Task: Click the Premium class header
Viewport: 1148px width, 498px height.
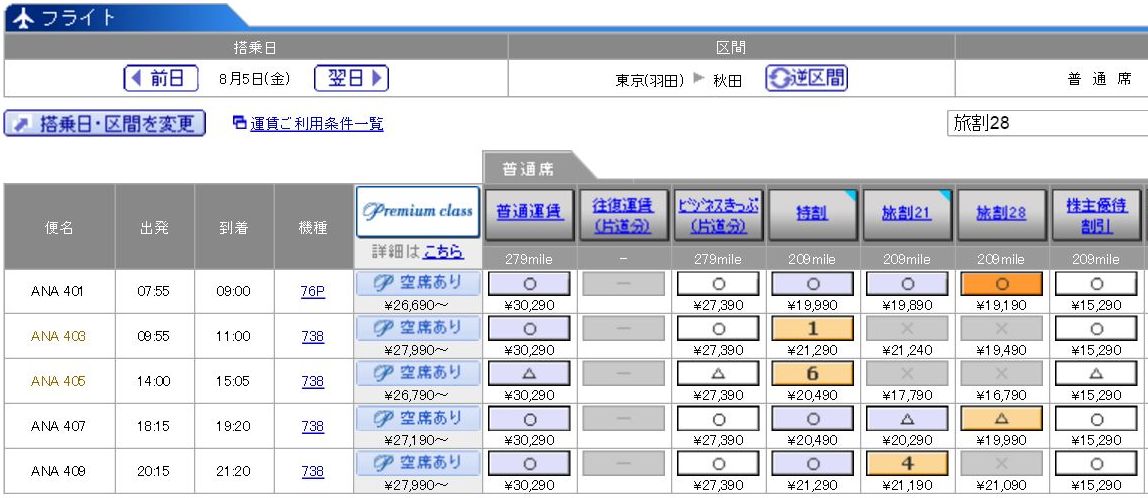Action: (x=418, y=212)
